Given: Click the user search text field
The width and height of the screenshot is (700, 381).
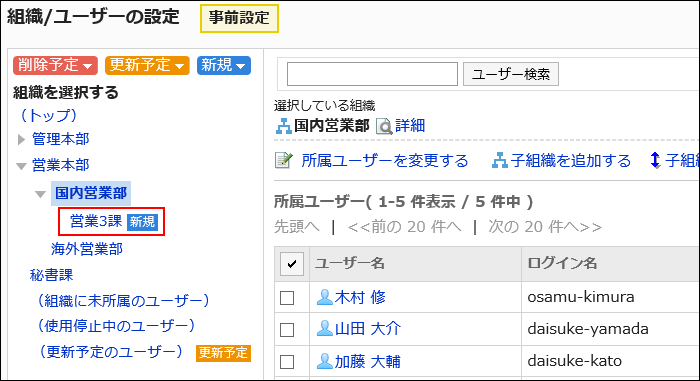Looking at the screenshot, I should tap(372, 74).
